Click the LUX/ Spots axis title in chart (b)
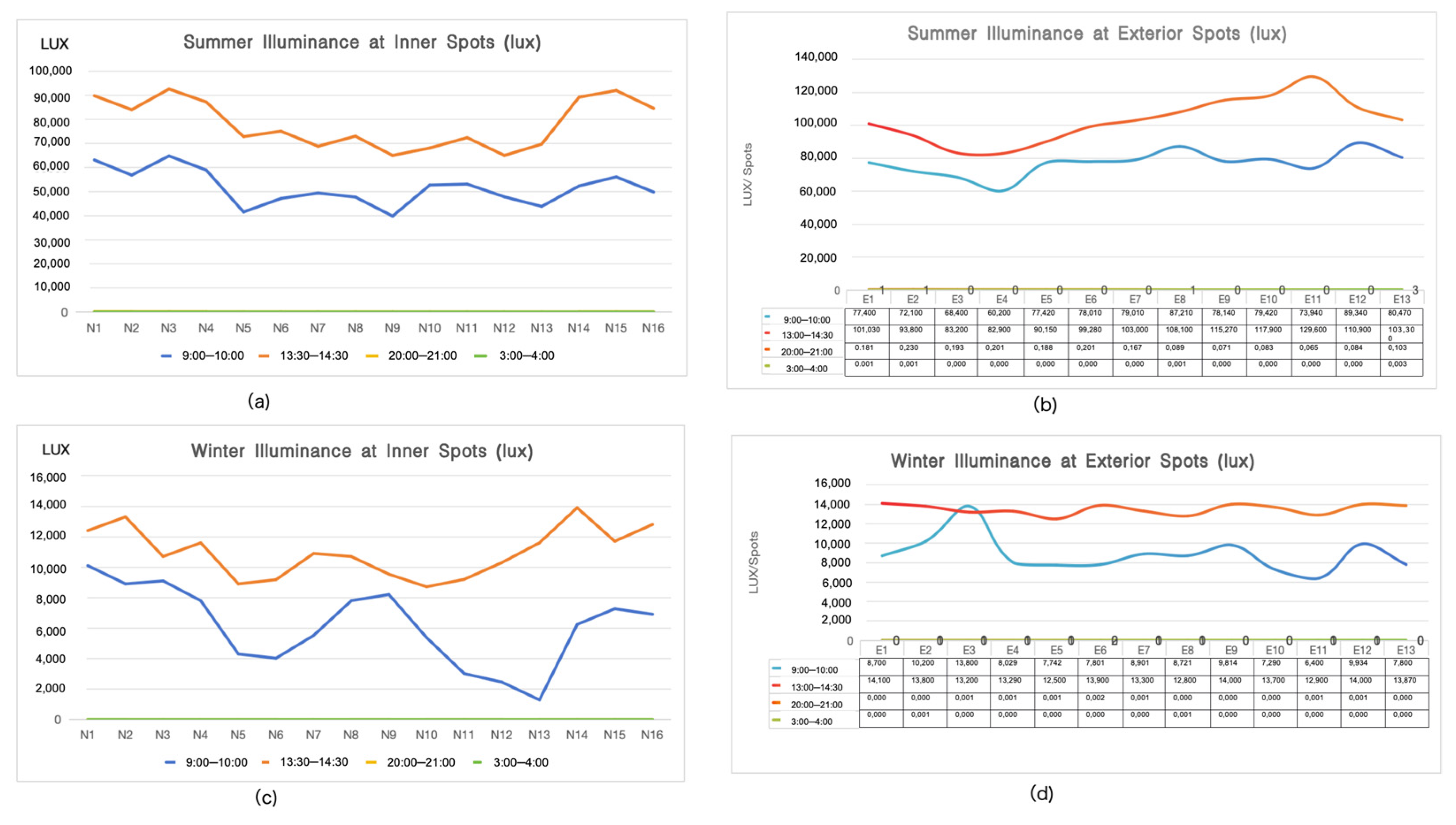This screenshot has height=825, width=1456. pos(747,175)
